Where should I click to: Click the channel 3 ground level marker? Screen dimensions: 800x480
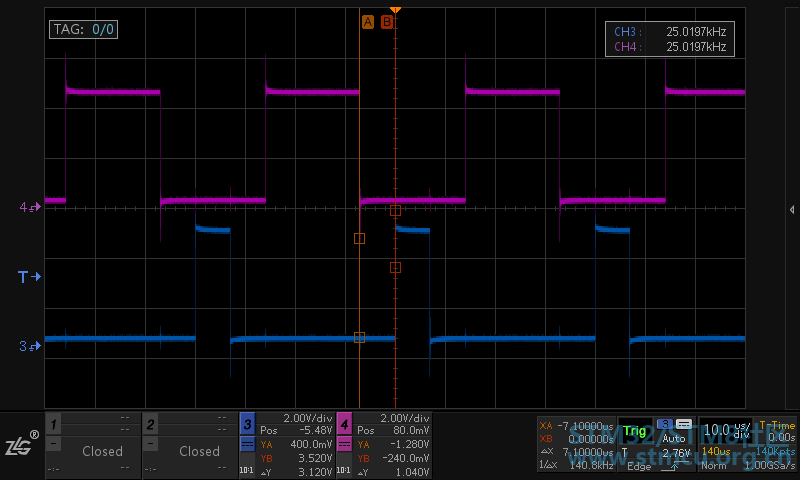pyautogui.click(x=30, y=346)
